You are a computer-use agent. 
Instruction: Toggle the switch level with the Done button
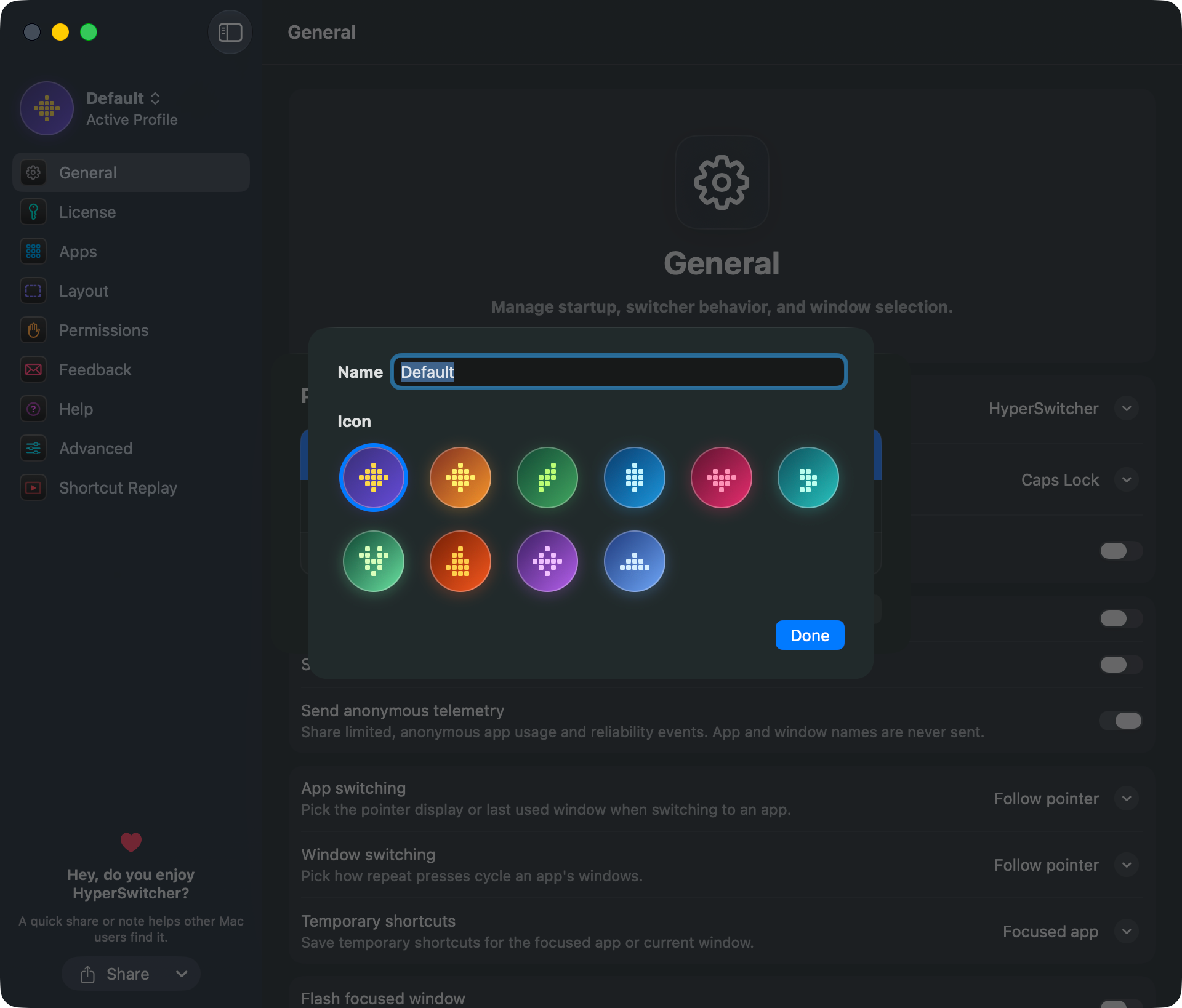click(x=1120, y=618)
